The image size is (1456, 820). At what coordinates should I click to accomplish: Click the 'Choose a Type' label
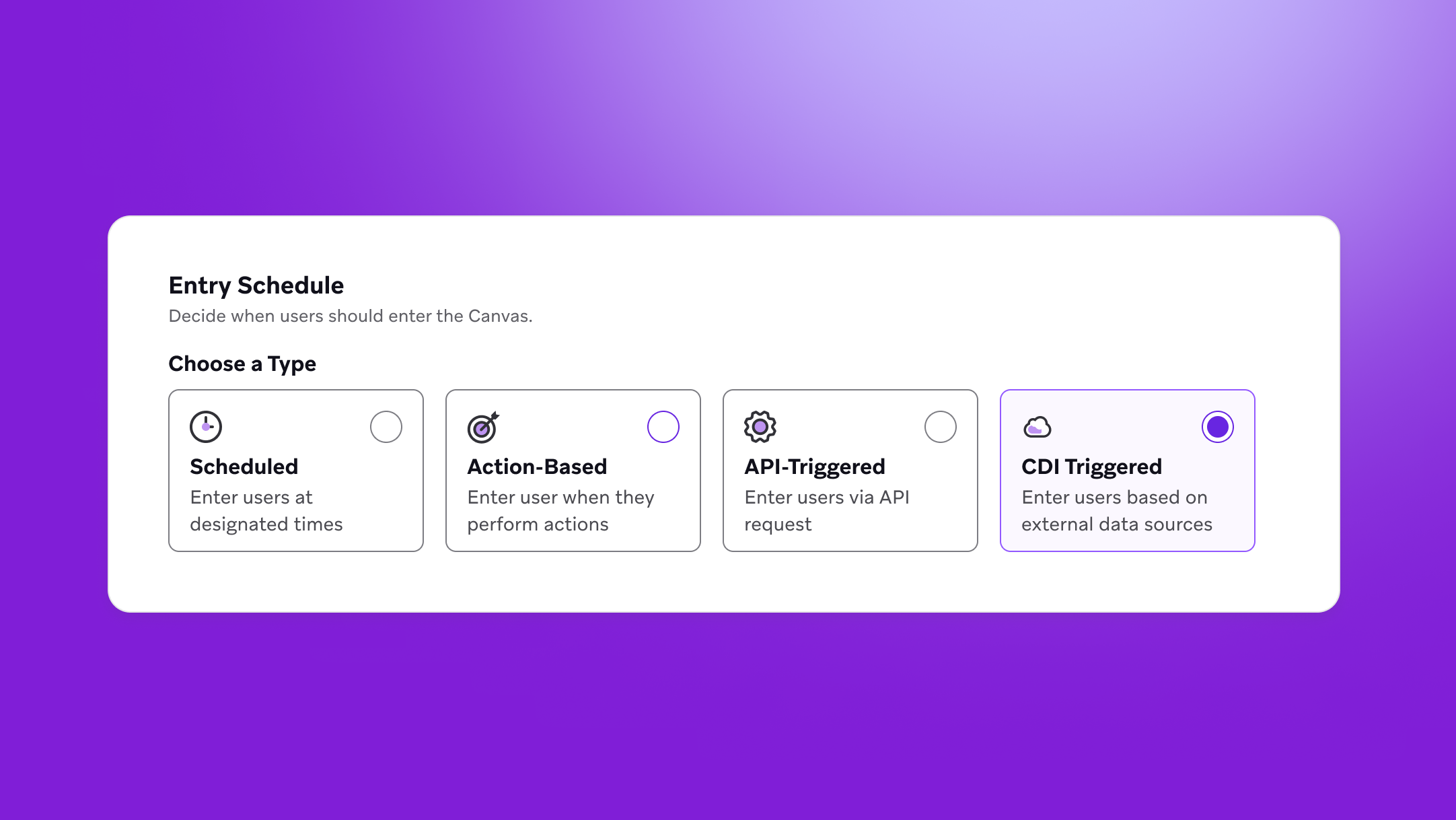pyautogui.click(x=242, y=364)
